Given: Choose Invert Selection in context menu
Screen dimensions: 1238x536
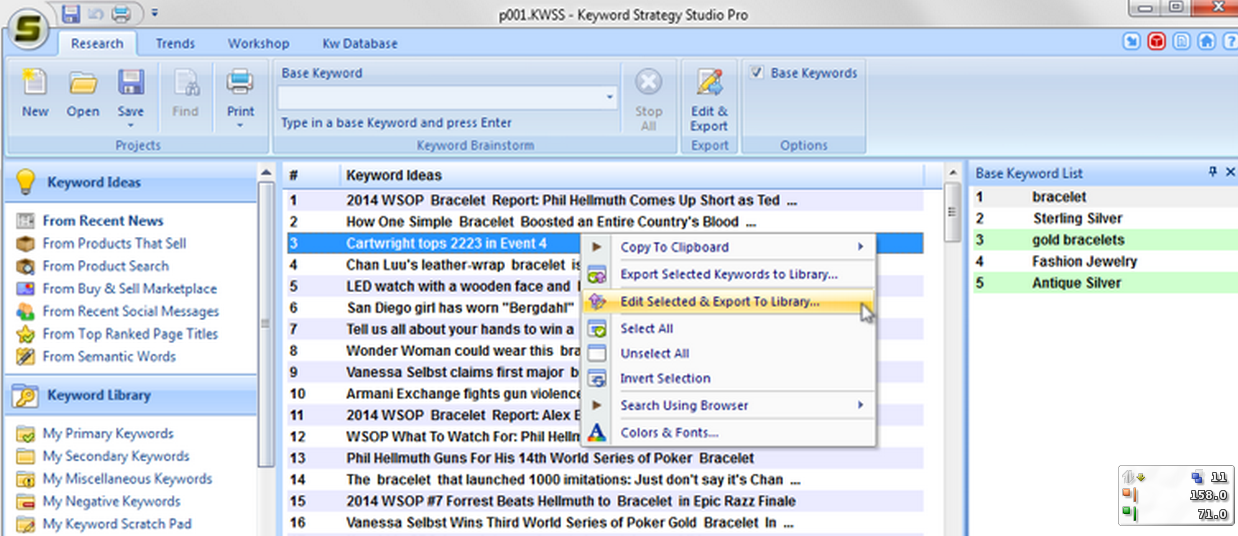Looking at the screenshot, I should [728, 378].
